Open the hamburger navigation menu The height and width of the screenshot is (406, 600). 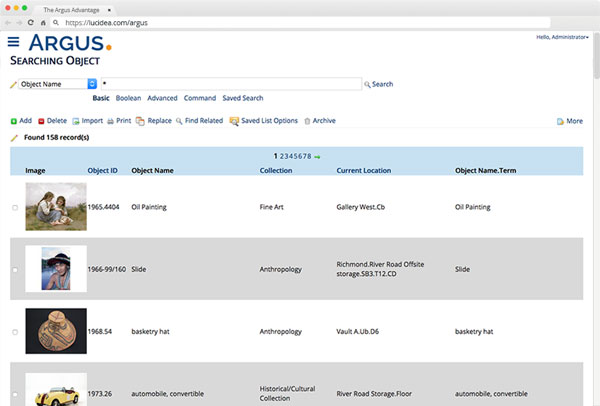tap(14, 42)
